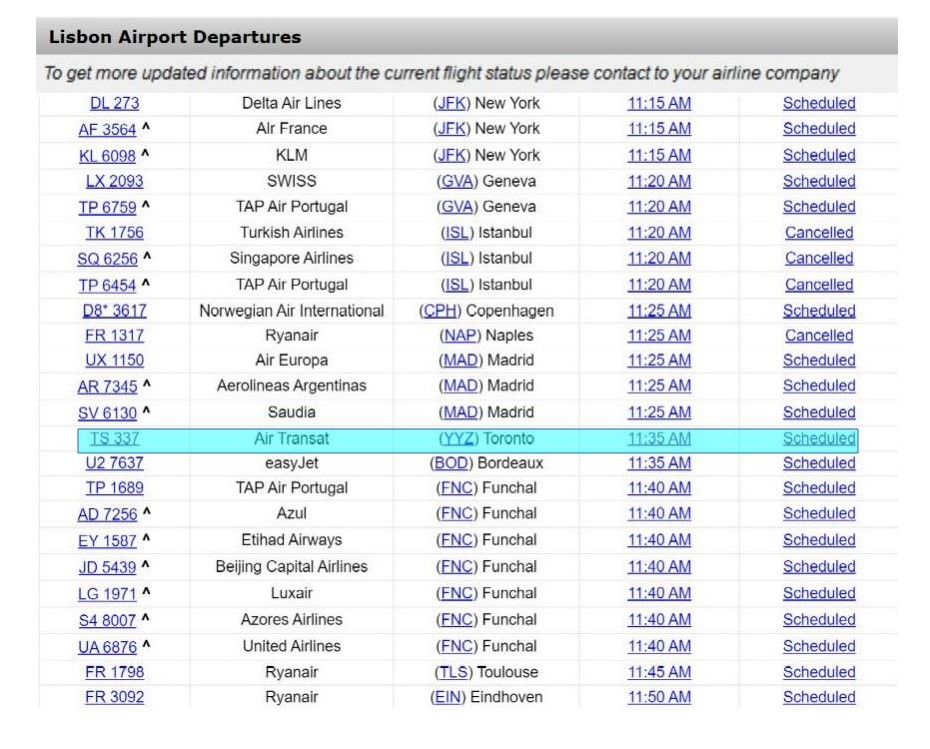The width and height of the screenshot is (930, 749).
Task: Click Scheduled status for Norwegian Air International
Action: (819, 311)
